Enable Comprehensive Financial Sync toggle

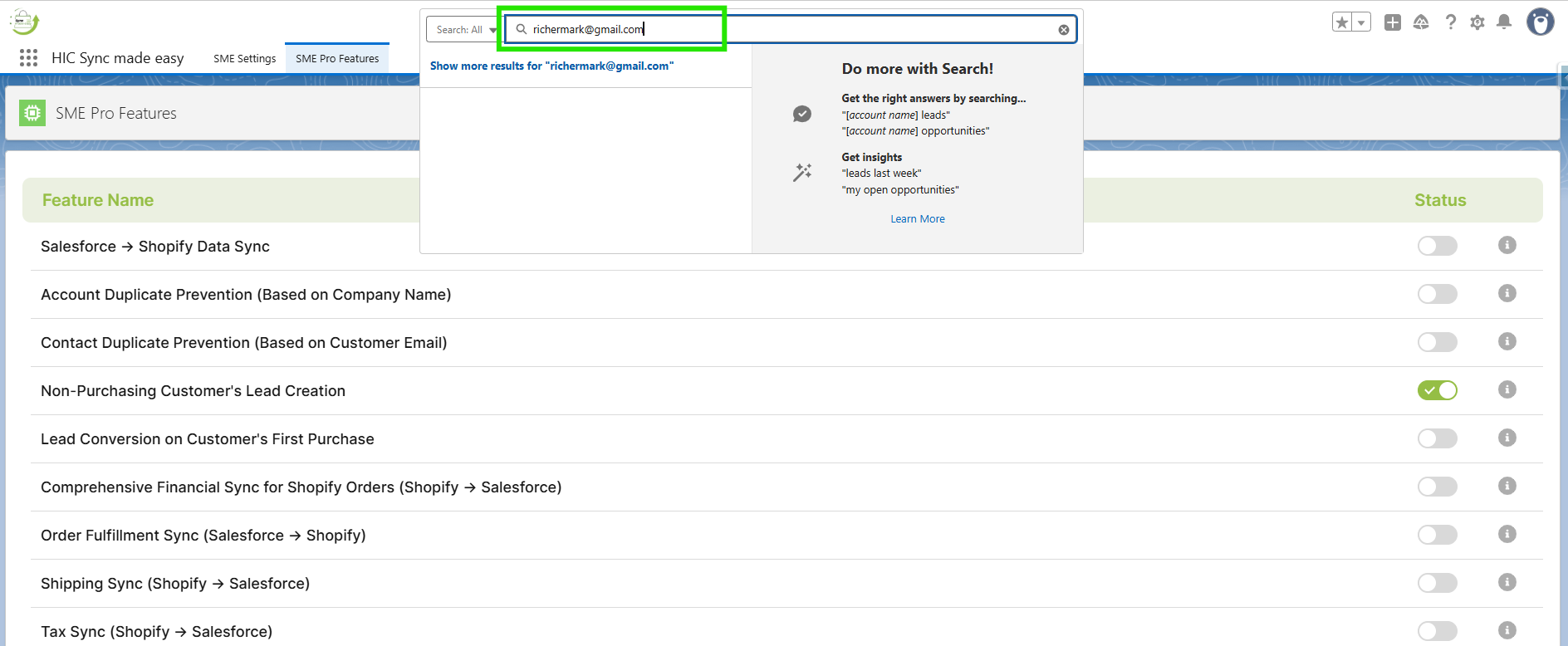1438,487
